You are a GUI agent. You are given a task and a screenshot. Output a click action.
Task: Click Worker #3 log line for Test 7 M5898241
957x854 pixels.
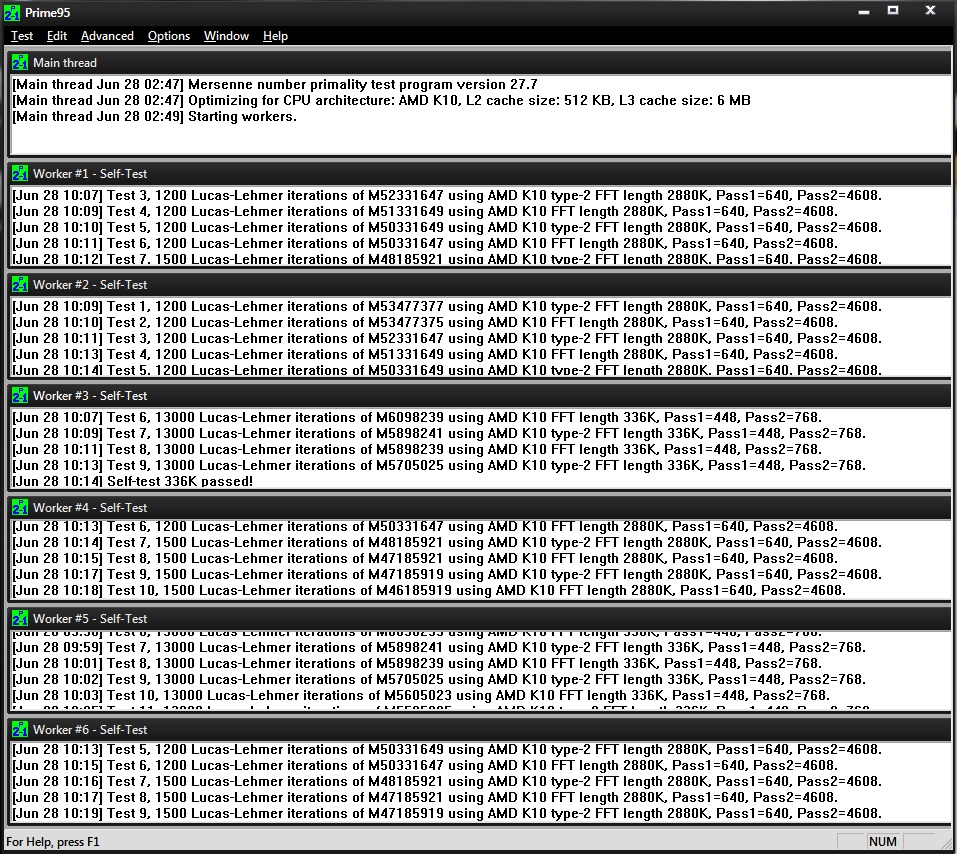point(439,433)
